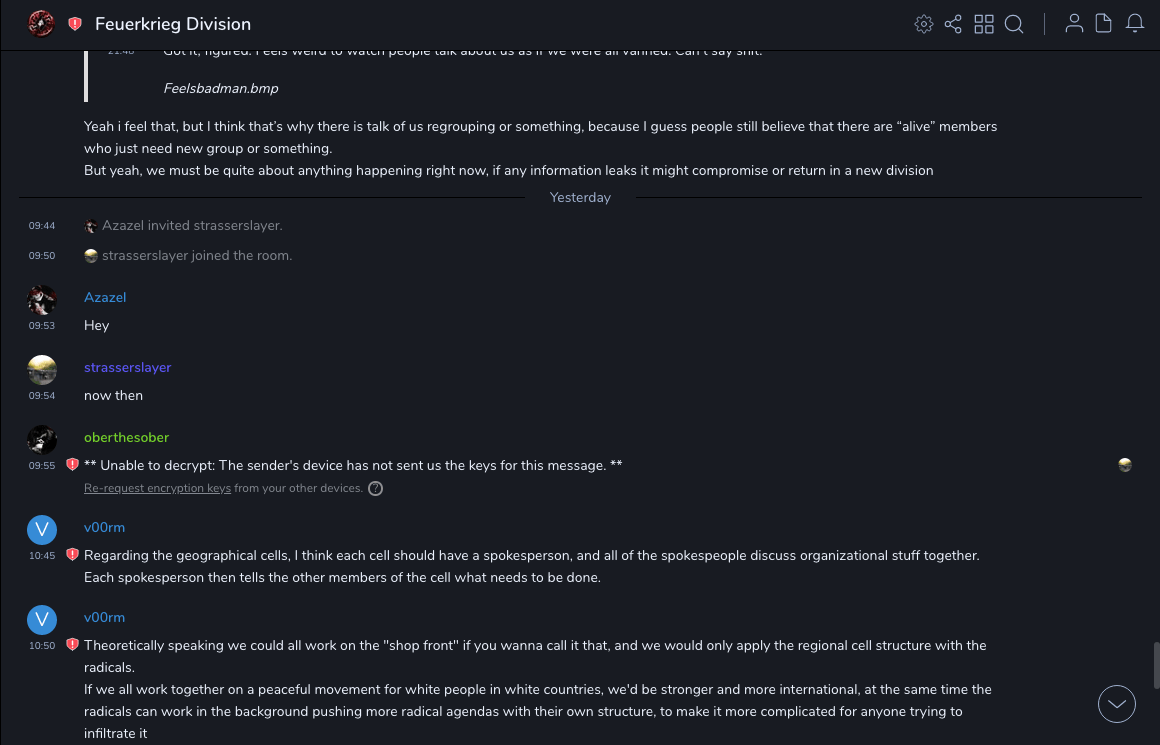This screenshot has width=1160, height=745.
Task: Click the oberthesober username
Action: coord(126,437)
